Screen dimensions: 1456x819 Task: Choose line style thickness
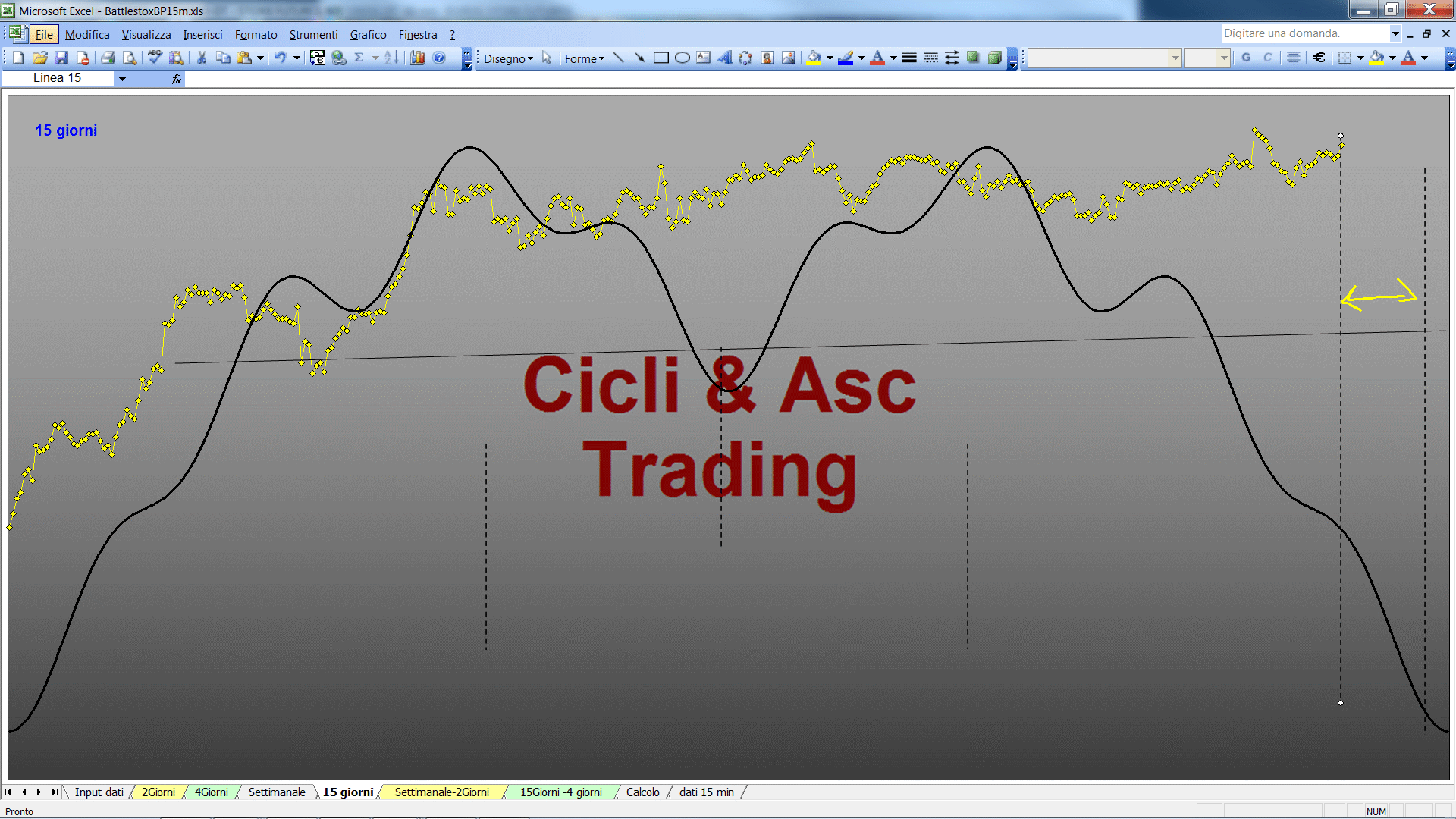(909, 58)
